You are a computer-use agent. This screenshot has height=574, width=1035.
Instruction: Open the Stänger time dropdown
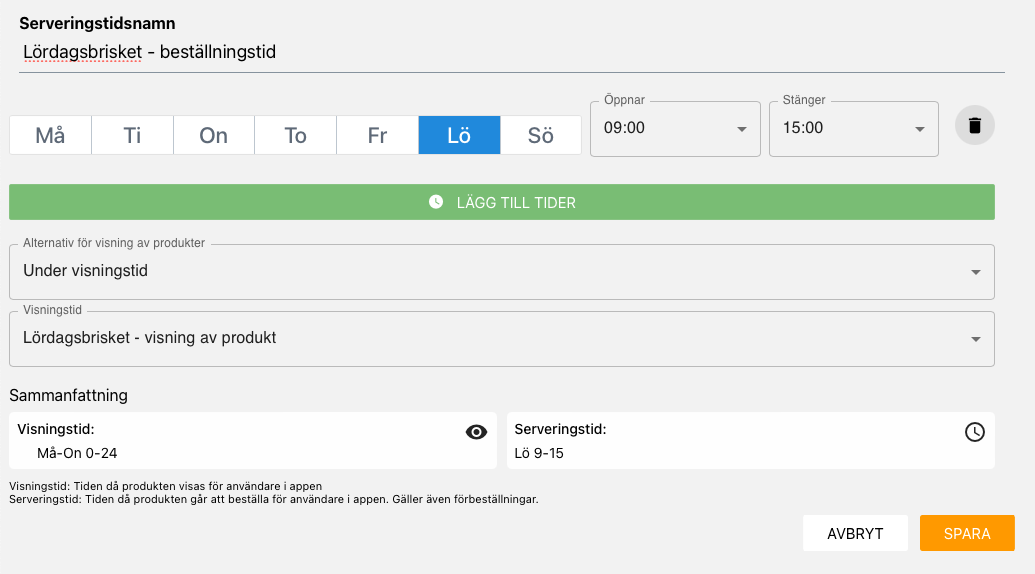[x=853, y=129]
